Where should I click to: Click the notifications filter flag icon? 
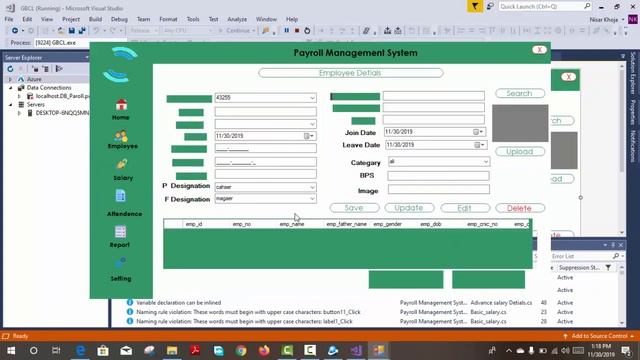coord(475,7)
